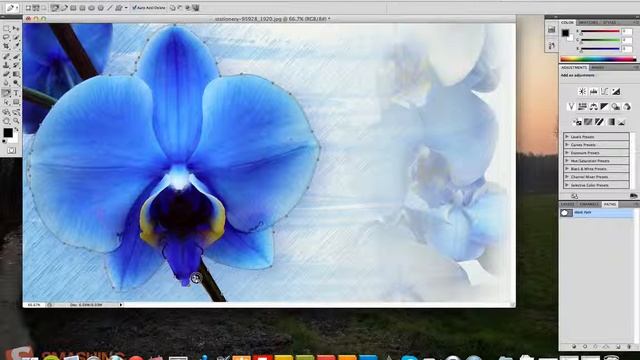
Task: Select the Eyedropper tool in toolbox
Action: (x=16, y=47)
